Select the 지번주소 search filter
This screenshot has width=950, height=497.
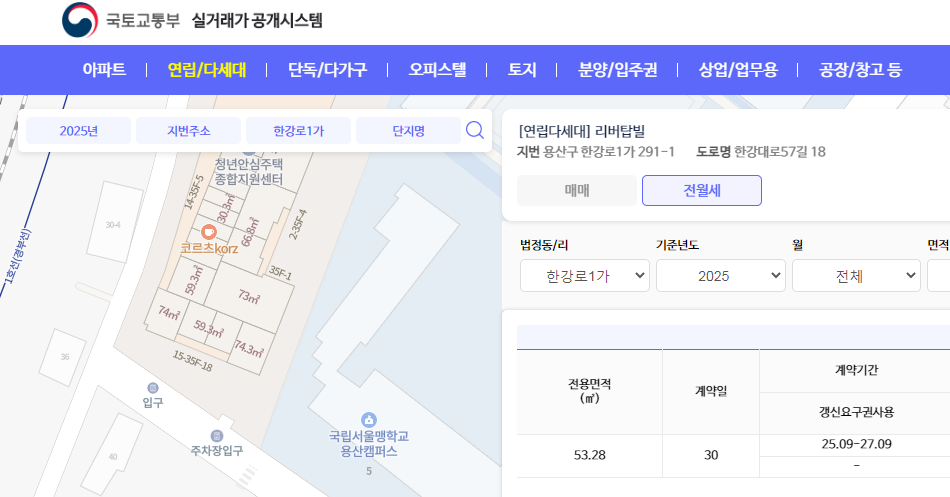tap(188, 131)
